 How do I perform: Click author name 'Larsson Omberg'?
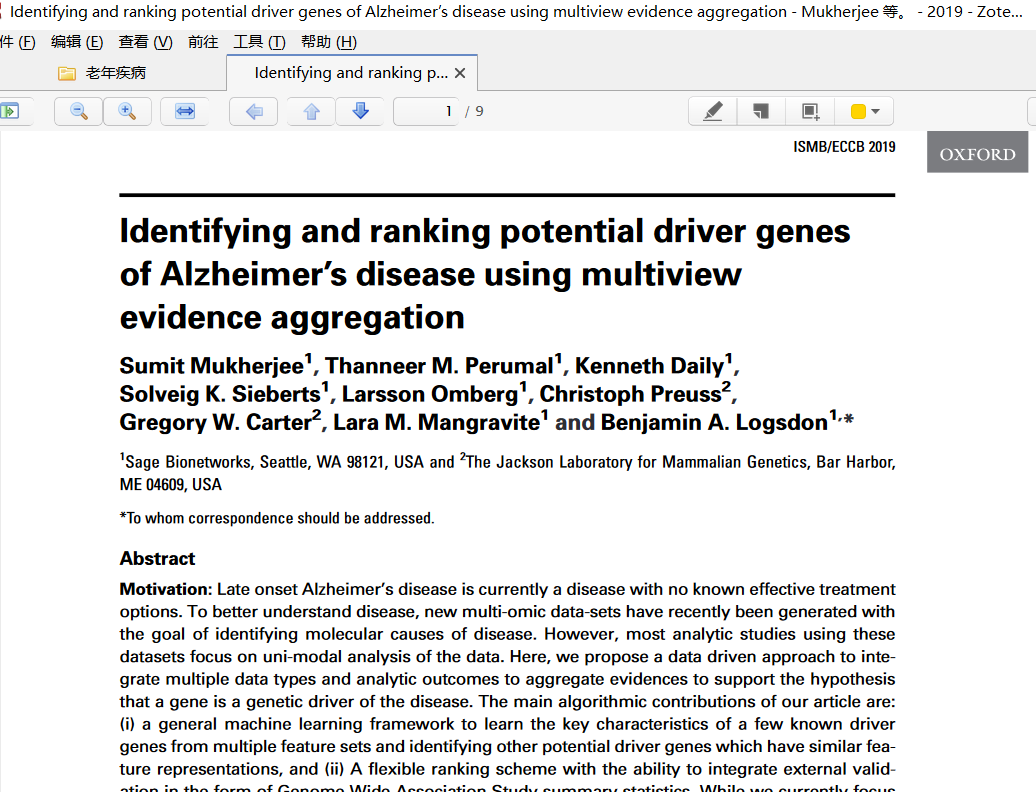click(429, 394)
